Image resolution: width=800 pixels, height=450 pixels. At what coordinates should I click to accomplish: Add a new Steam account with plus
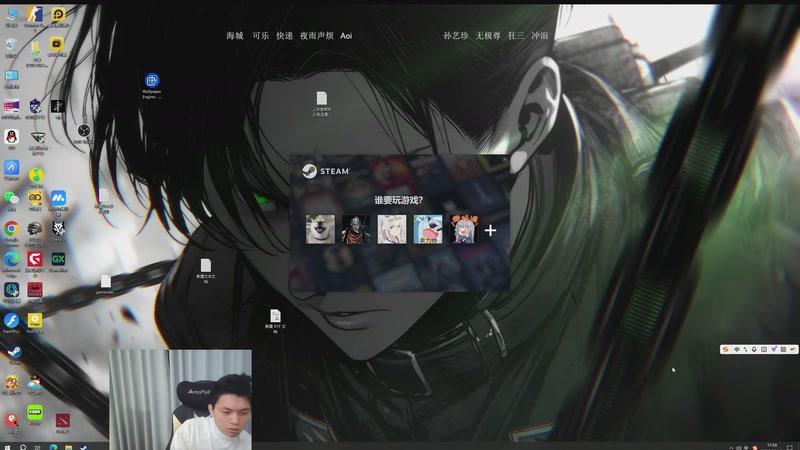(x=490, y=231)
